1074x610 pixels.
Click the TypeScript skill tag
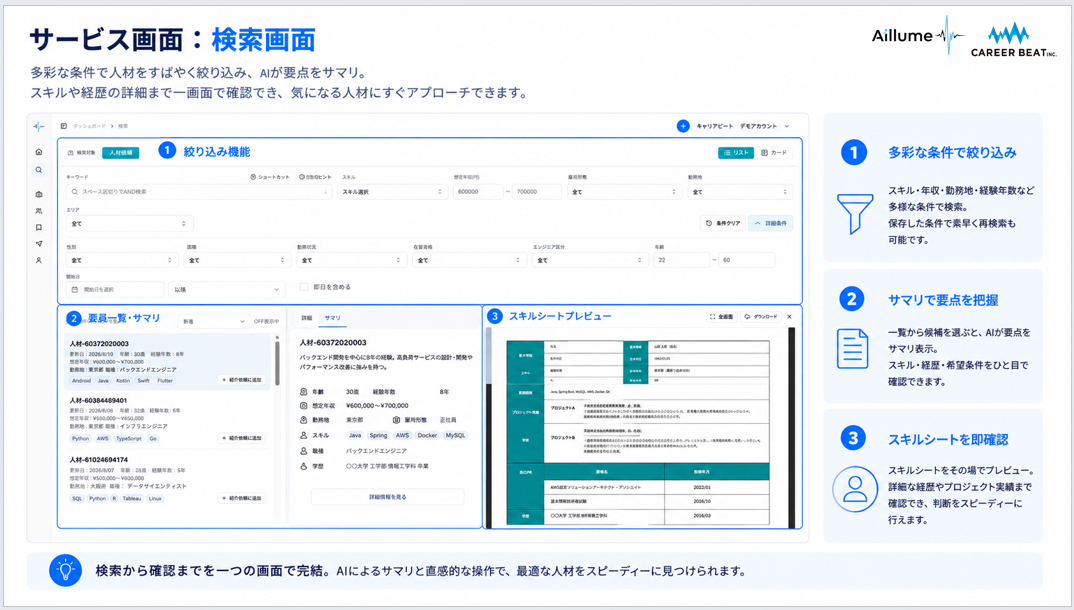coord(128,439)
